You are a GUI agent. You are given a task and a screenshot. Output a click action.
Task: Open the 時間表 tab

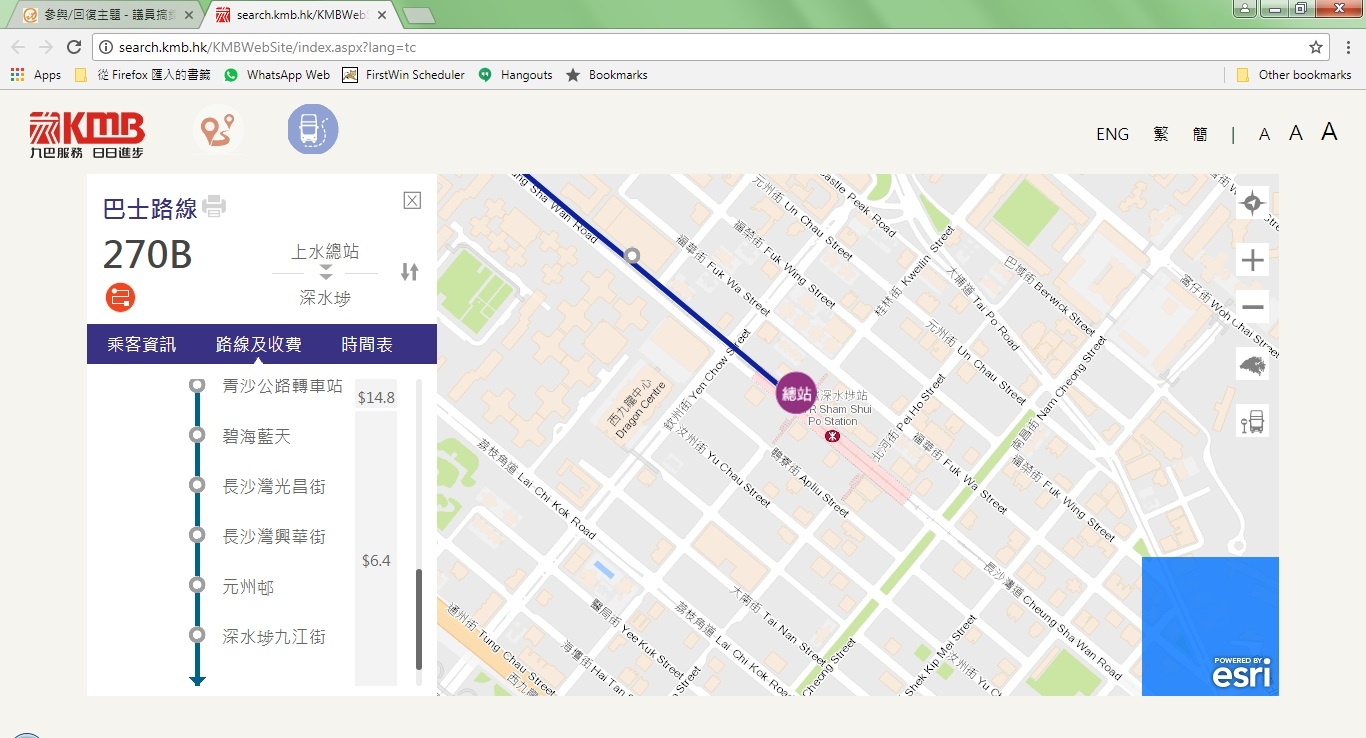click(x=367, y=344)
